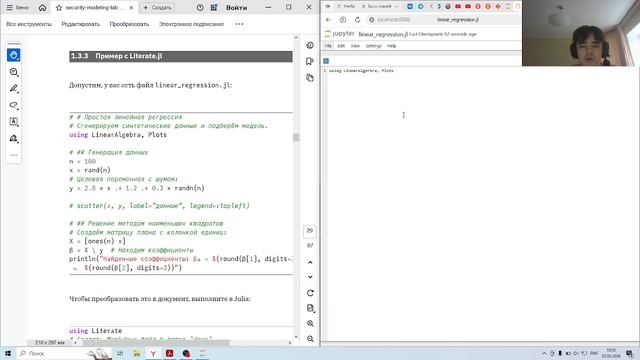The width and height of the screenshot is (640, 360).
Task: Select the highlighter pen tool
Action: pyautogui.click(x=13, y=89)
